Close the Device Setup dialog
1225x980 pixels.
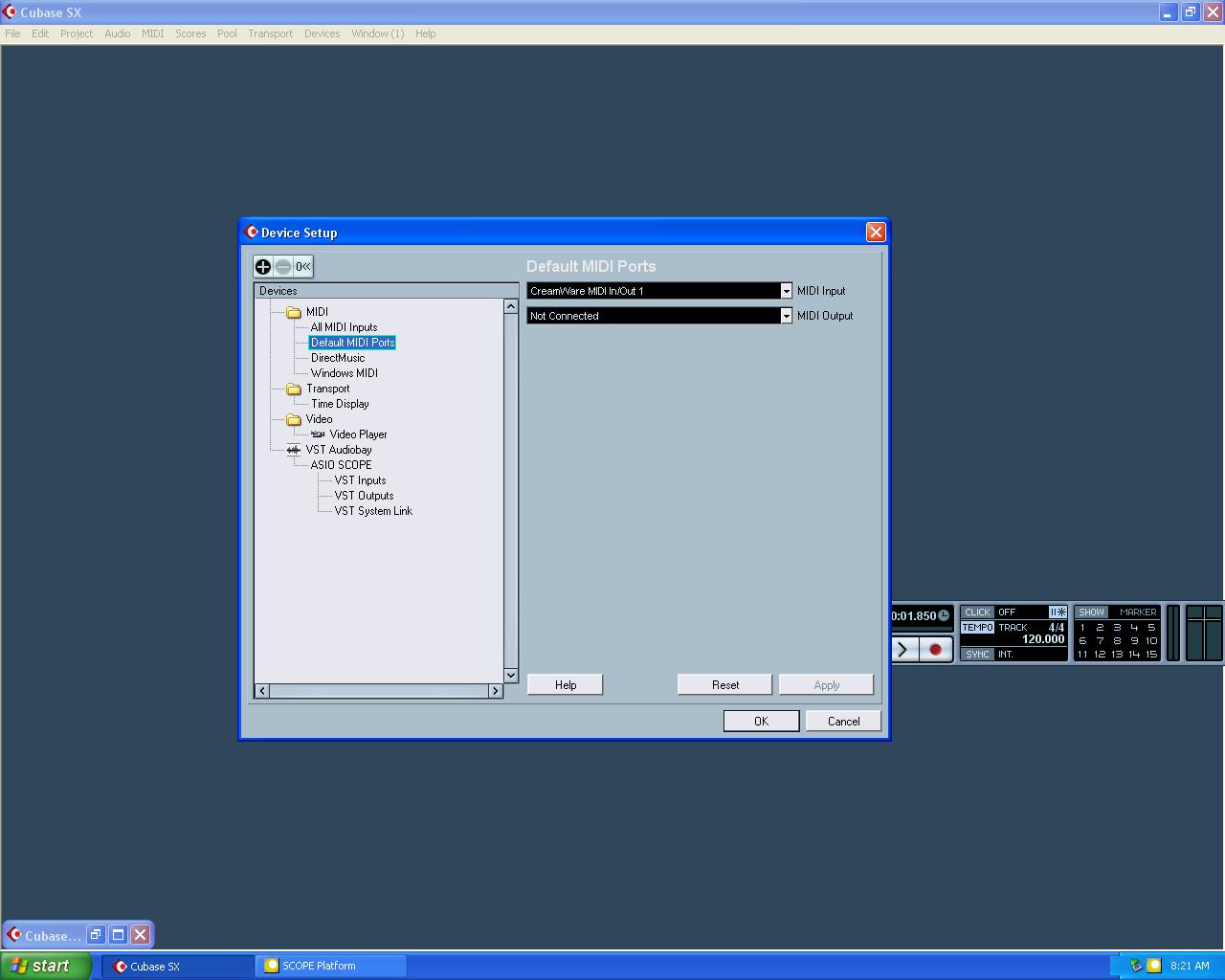[x=876, y=233]
